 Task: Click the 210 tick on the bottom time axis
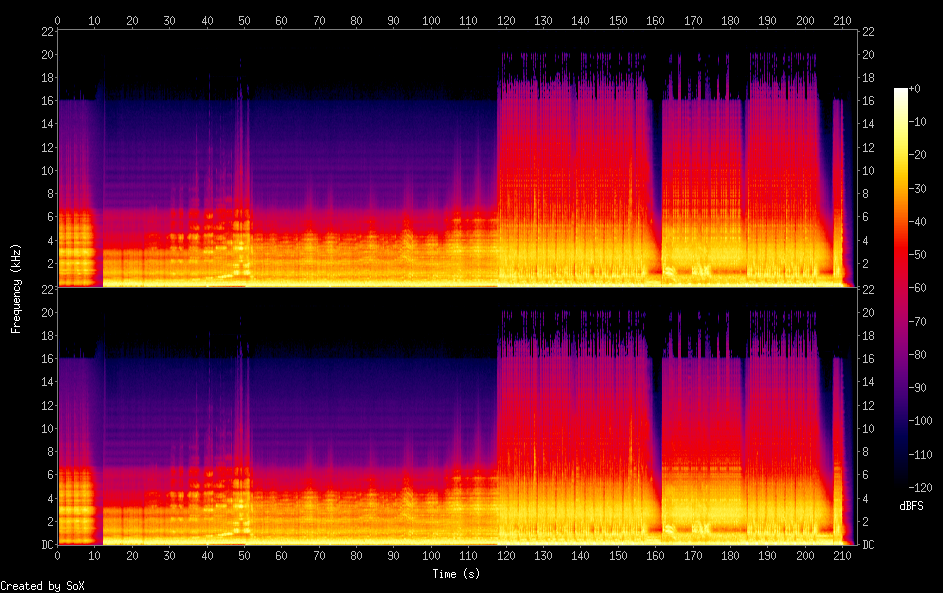tap(841, 556)
